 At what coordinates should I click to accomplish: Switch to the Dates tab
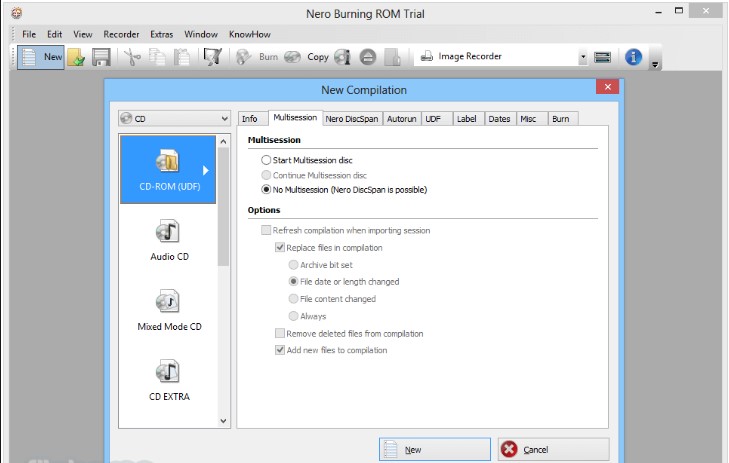tap(500, 119)
